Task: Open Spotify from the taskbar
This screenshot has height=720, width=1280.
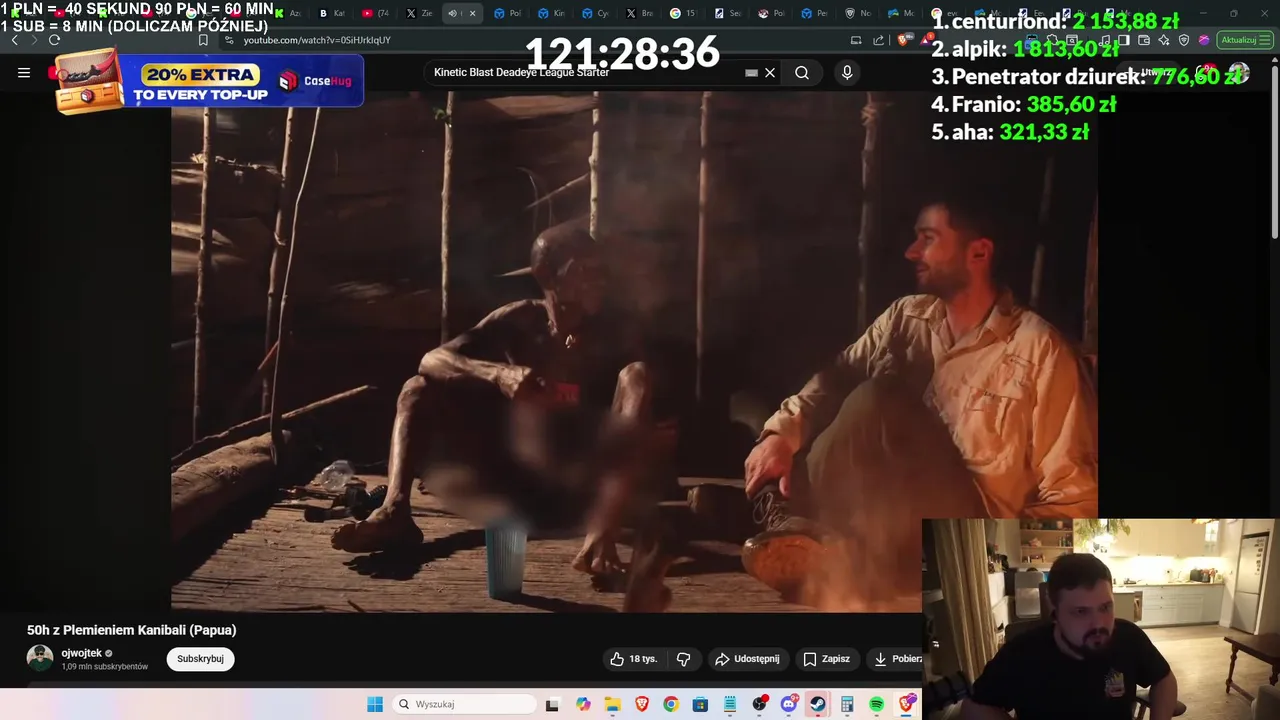Action: (x=877, y=704)
